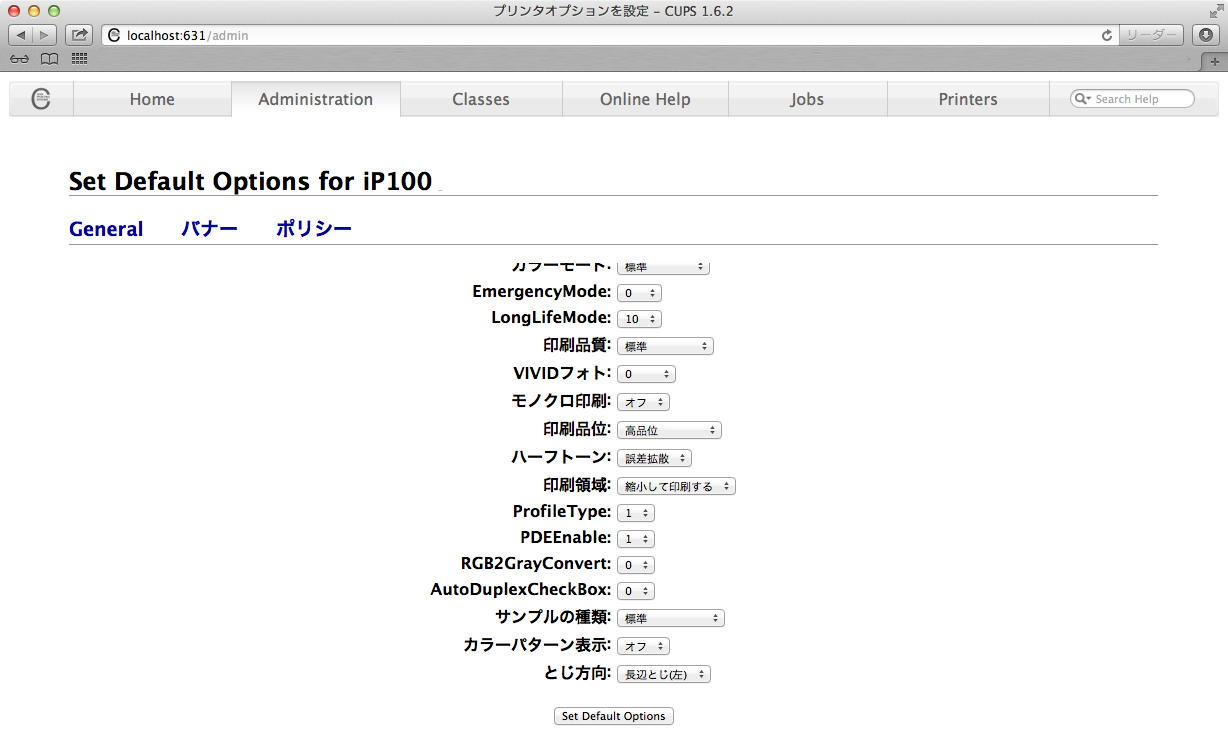Open the とじ方向 dropdown
Image resolution: width=1228 pixels, height=738 pixels.
point(664,674)
